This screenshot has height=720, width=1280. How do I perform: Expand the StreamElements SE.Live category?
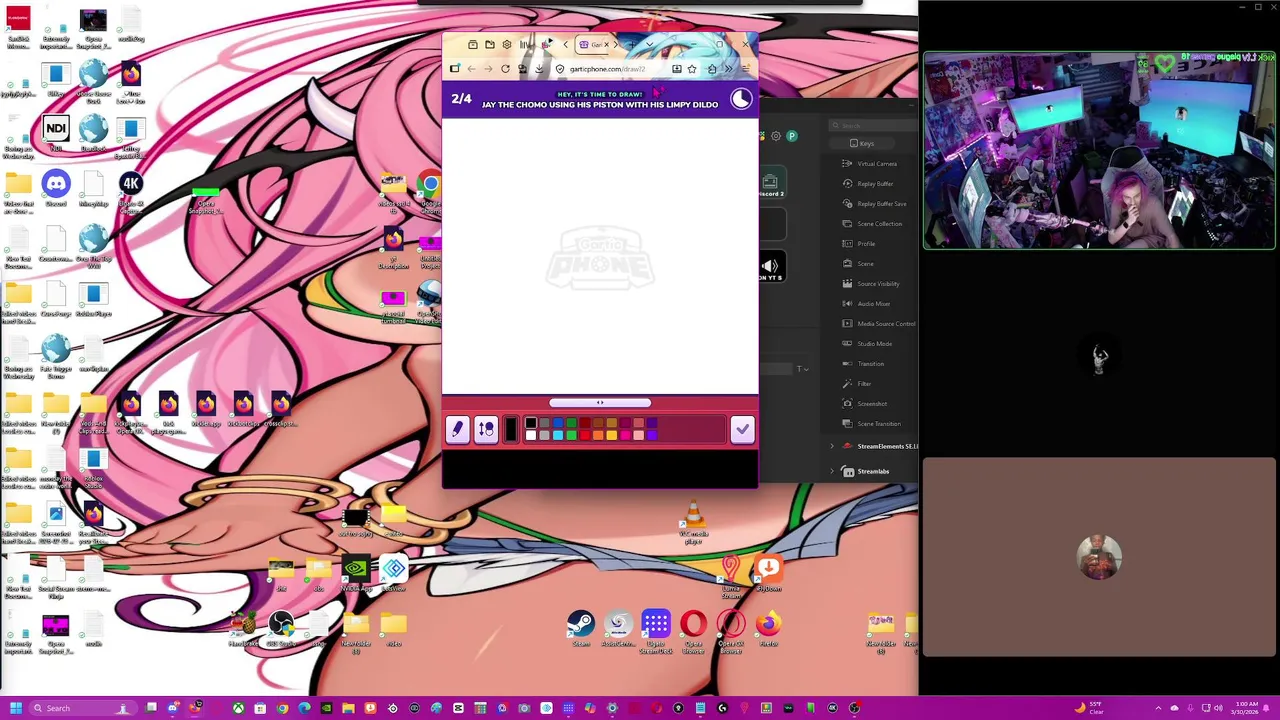(x=832, y=446)
